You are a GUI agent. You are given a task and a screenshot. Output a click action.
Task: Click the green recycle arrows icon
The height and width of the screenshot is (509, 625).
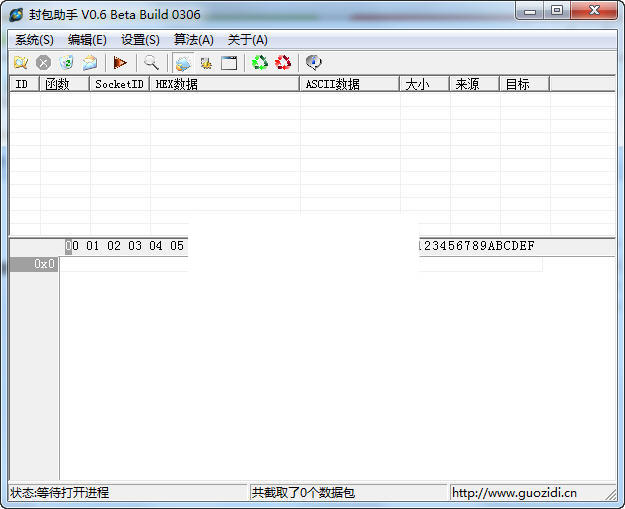[x=260, y=62]
